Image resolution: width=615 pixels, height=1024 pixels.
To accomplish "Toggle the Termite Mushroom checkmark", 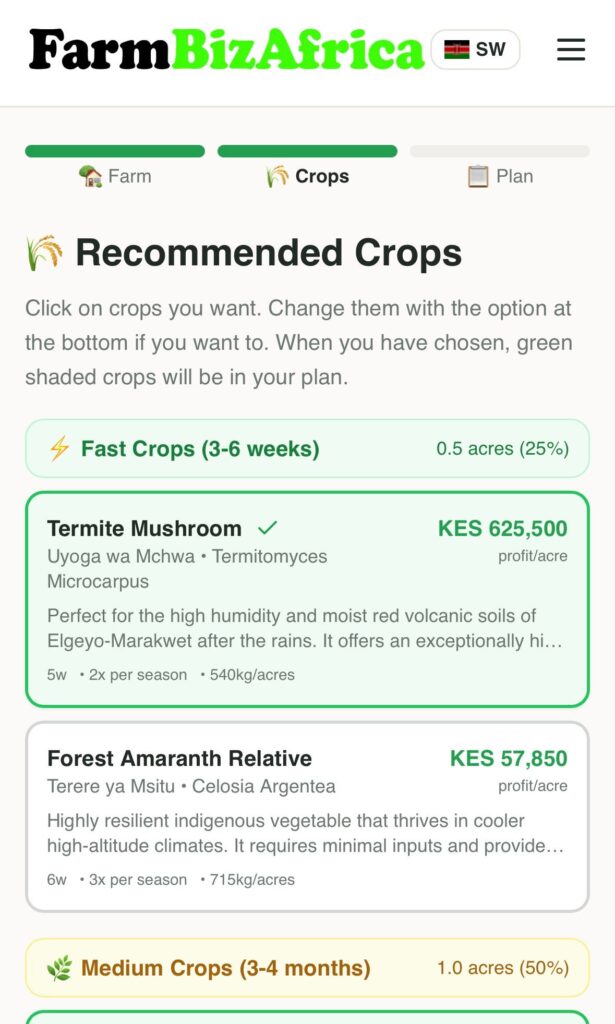I will pyautogui.click(x=268, y=528).
